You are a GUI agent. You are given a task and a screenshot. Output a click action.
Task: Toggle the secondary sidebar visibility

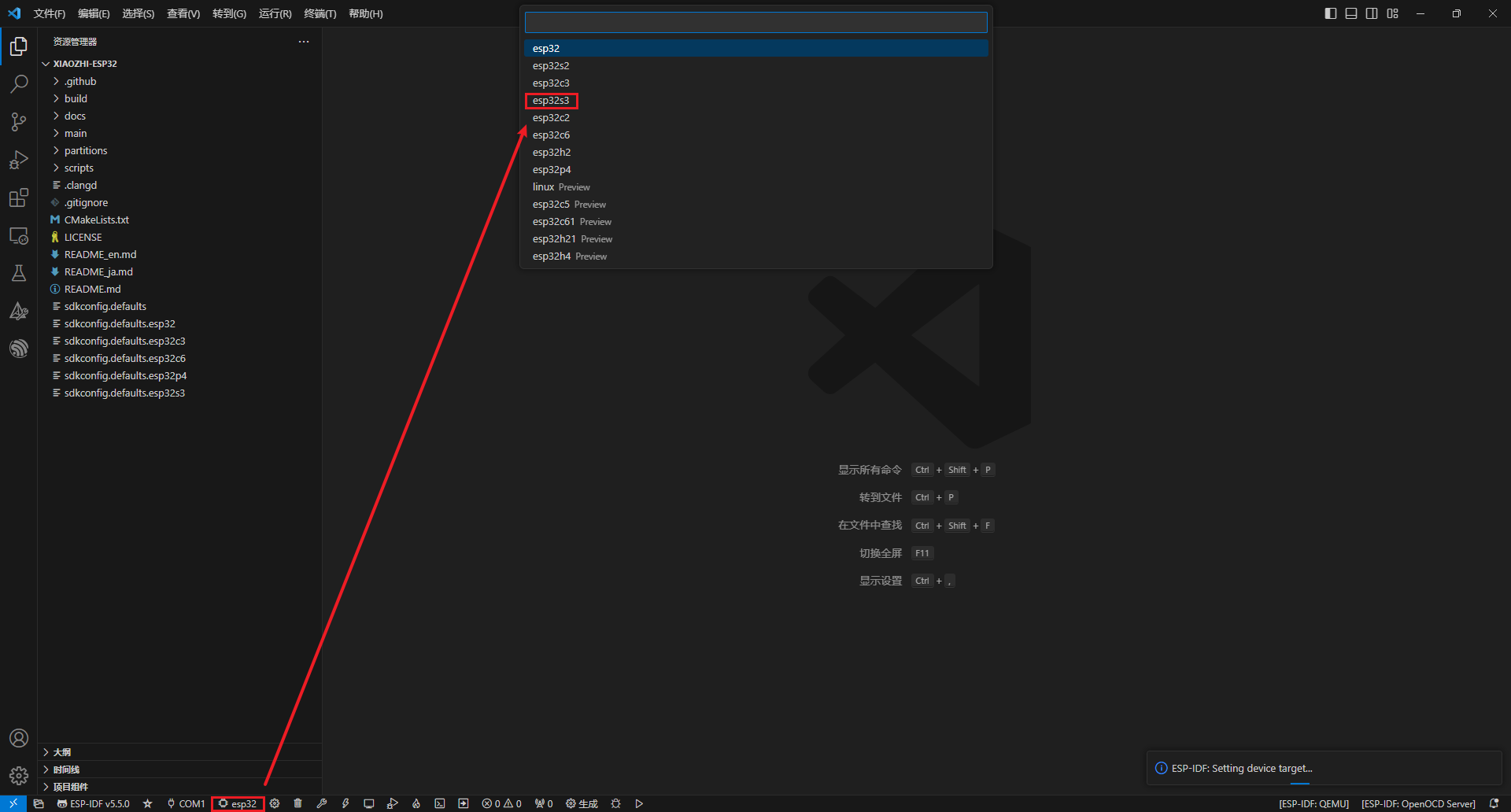(1372, 13)
